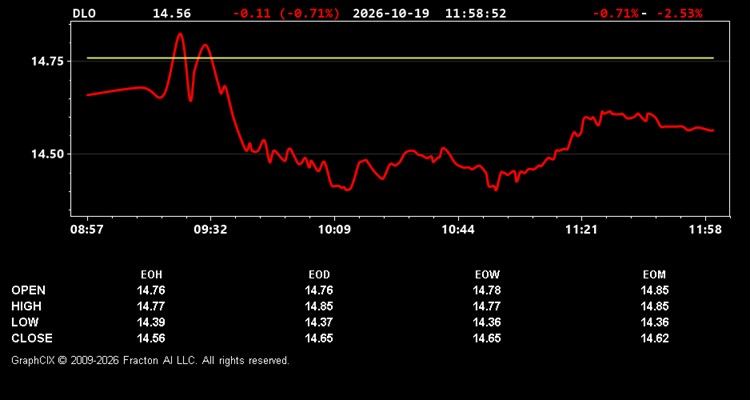750x400 pixels.
Task: Click the 10:09 time axis marker
Action: click(x=336, y=230)
